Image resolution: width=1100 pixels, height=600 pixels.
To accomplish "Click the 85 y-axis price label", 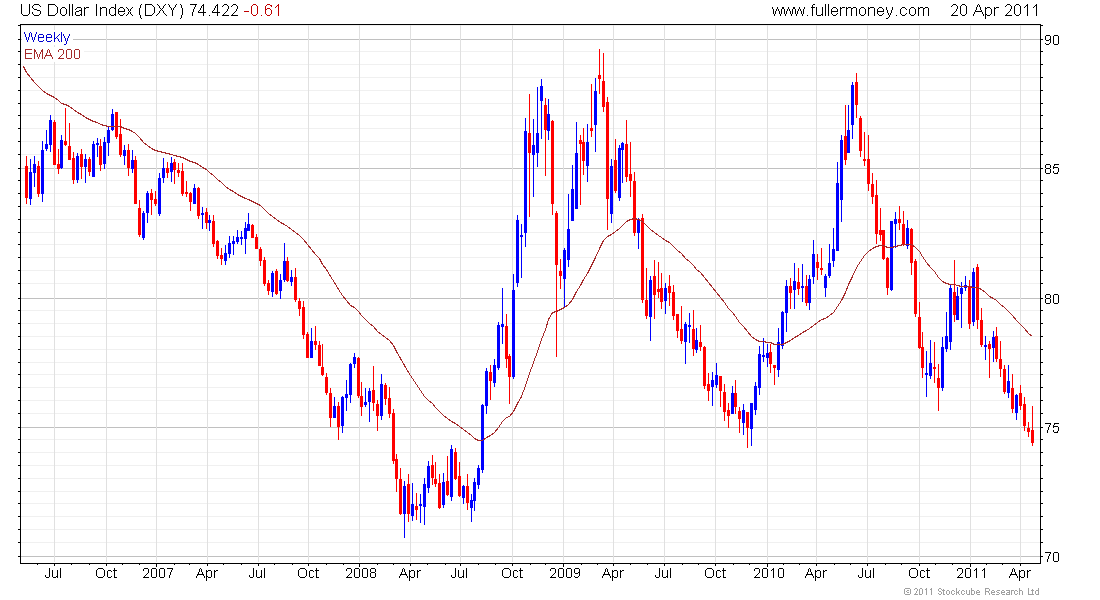I will click(x=1052, y=169).
